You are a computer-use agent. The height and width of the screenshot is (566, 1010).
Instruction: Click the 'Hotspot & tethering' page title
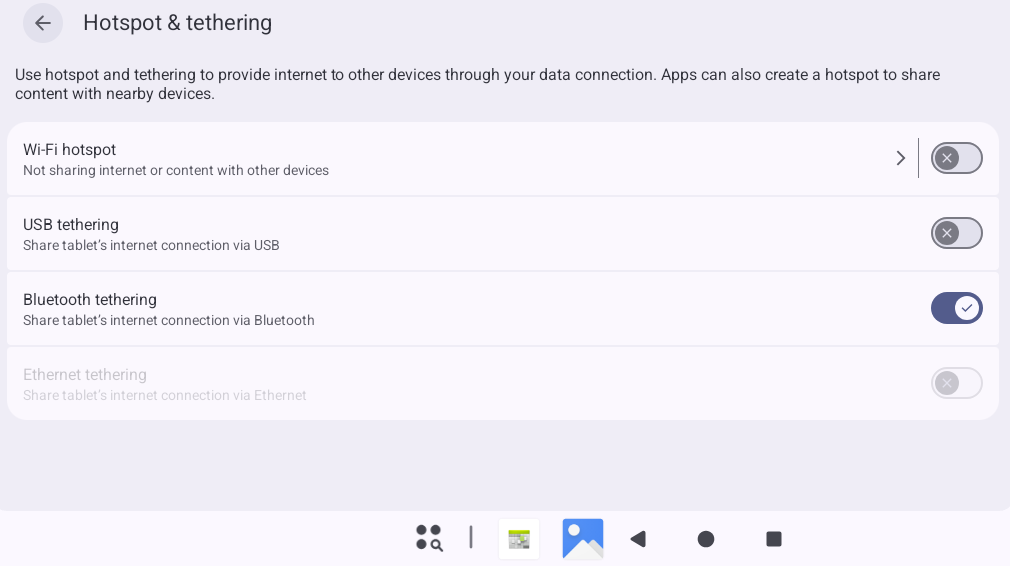click(177, 23)
